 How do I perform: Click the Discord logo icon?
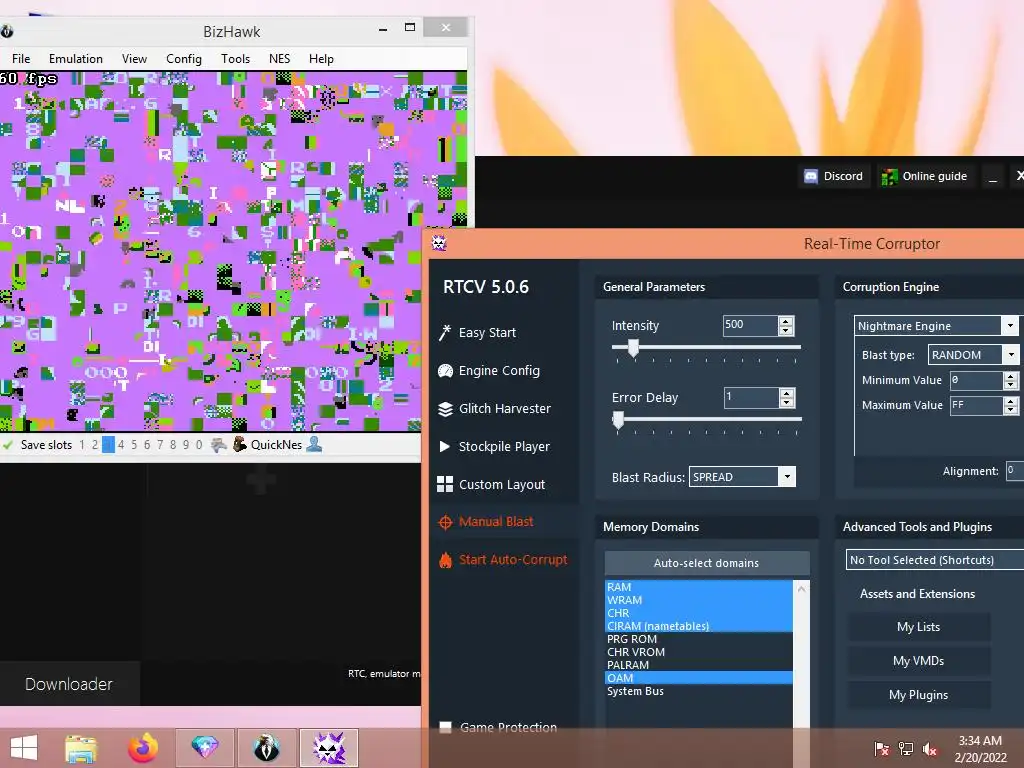point(810,176)
